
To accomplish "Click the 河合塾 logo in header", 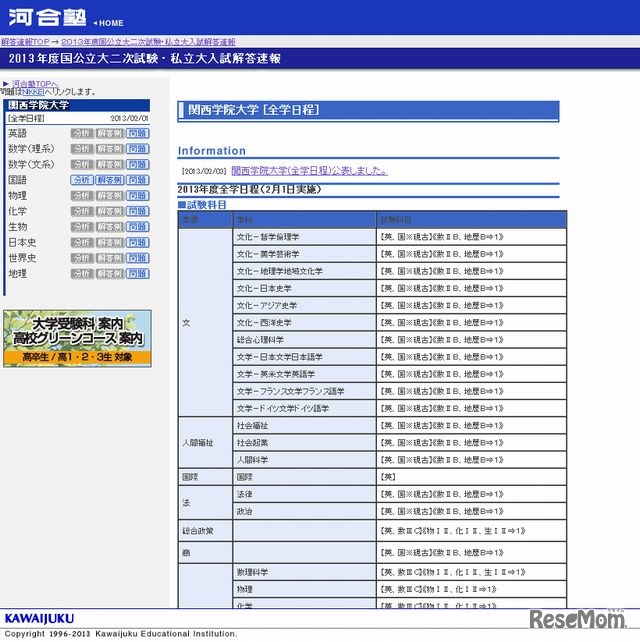I will tap(47, 18).
